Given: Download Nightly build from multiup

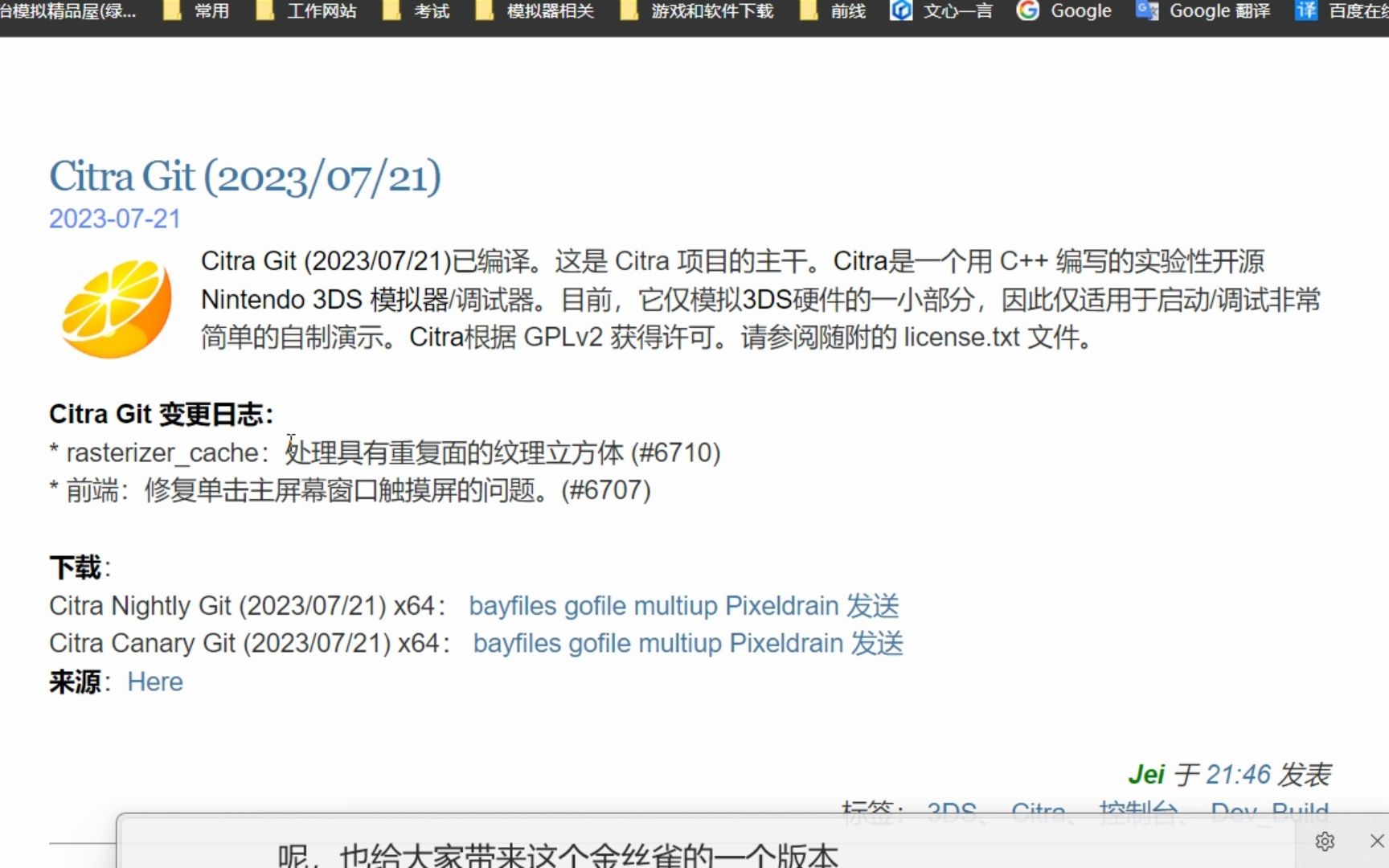Looking at the screenshot, I should pyautogui.click(x=676, y=606).
